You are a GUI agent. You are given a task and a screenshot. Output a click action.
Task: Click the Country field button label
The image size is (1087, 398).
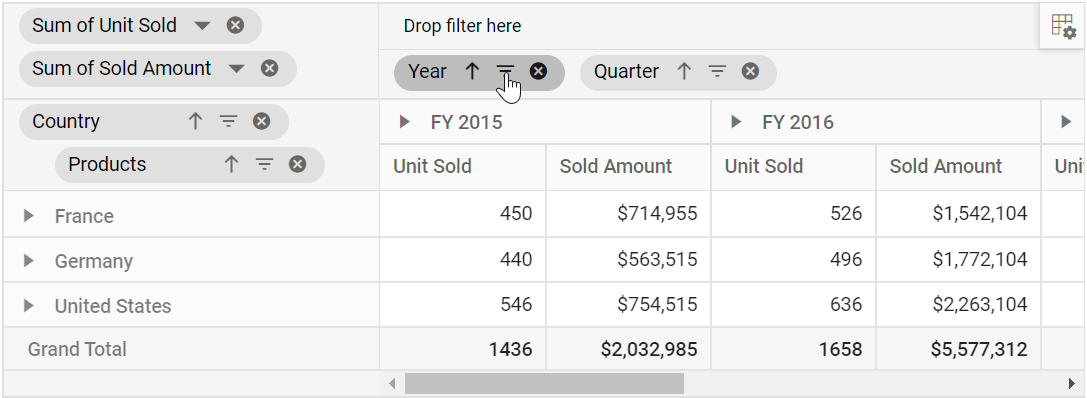pos(66,121)
